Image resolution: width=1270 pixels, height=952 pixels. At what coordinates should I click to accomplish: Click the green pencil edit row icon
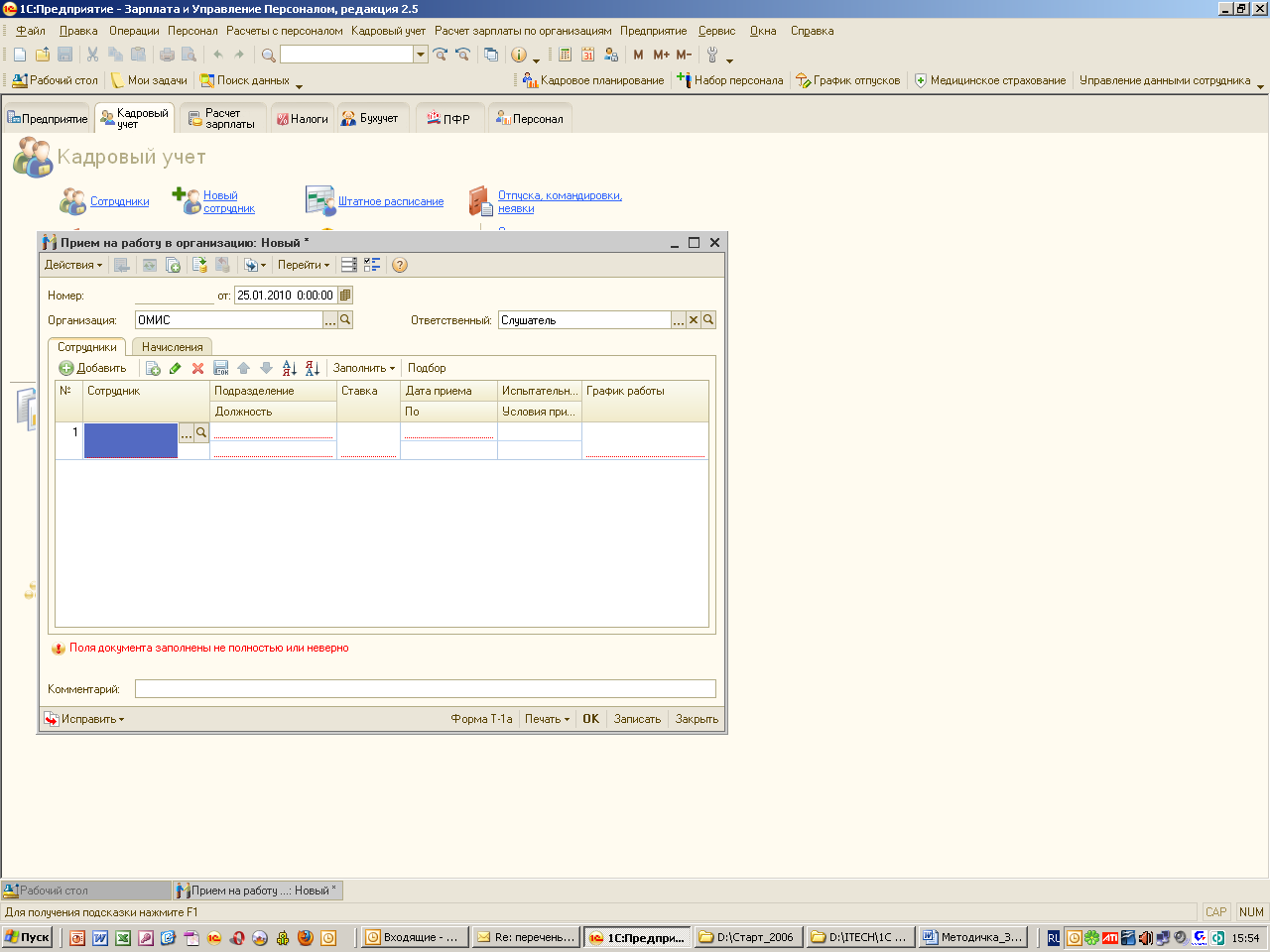tap(176, 368)
